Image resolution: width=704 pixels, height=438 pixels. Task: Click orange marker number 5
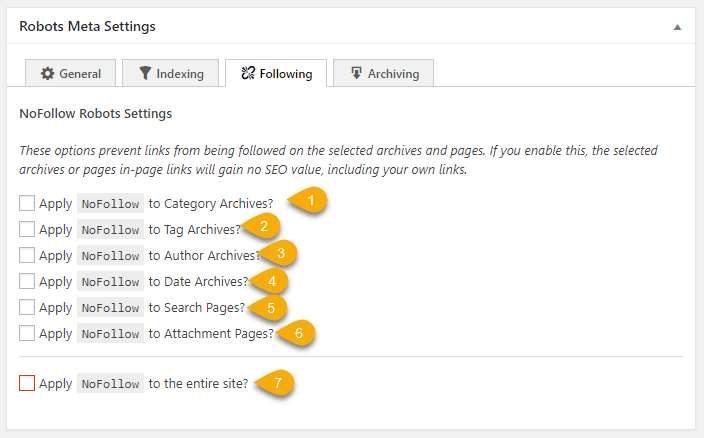270,306
